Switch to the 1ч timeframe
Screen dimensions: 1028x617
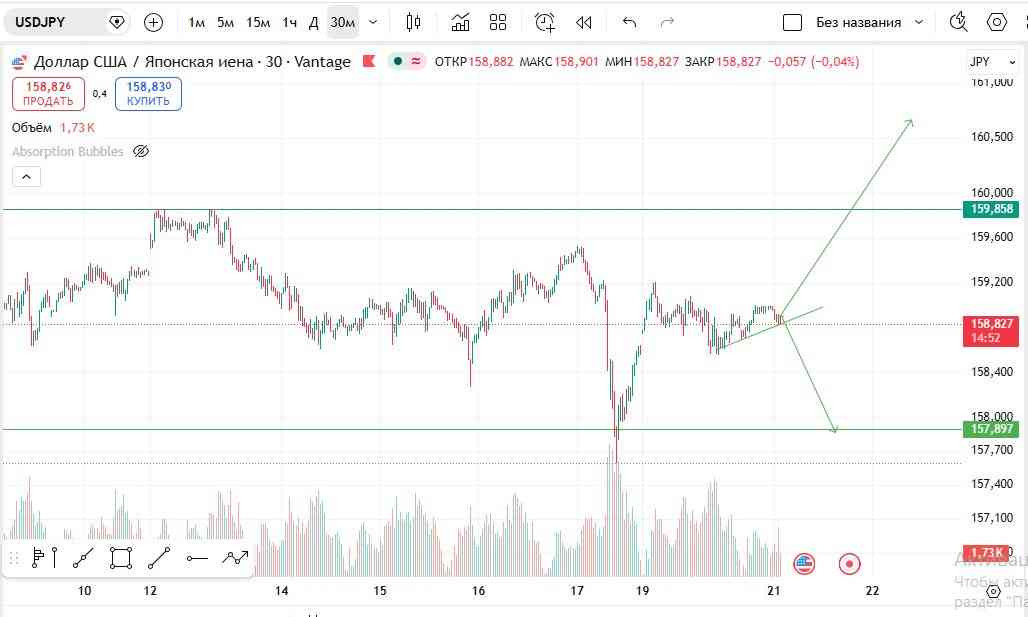pyautogui.click(x=289, y=22)
